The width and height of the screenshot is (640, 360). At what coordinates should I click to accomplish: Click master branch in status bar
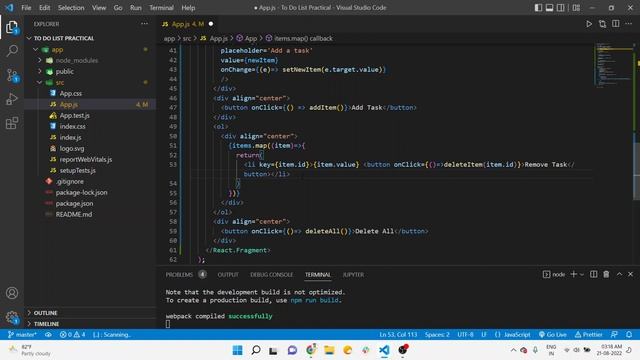[x=22, y=334]
